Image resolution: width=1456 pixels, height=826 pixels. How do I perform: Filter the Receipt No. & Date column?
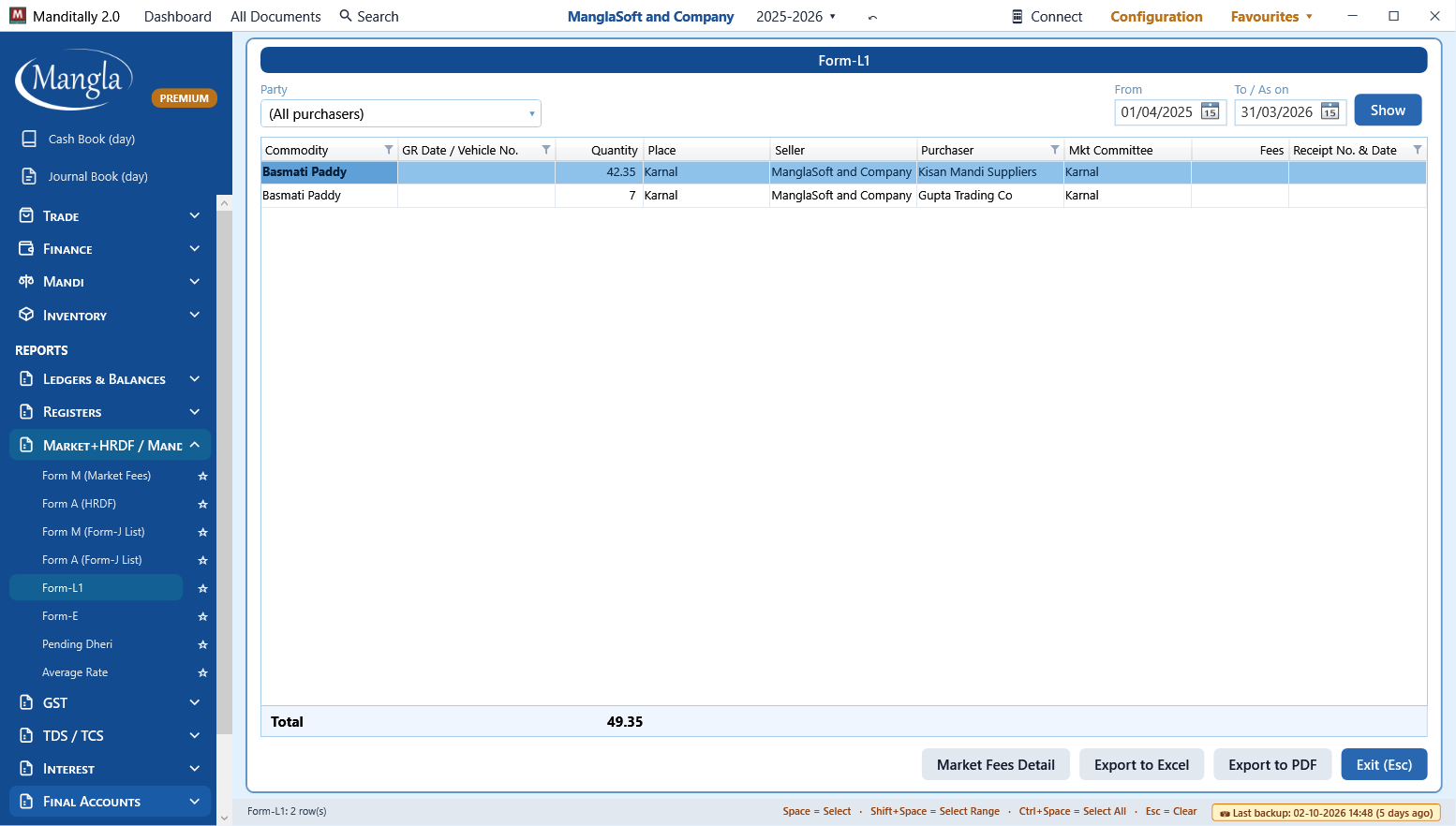1418,150
